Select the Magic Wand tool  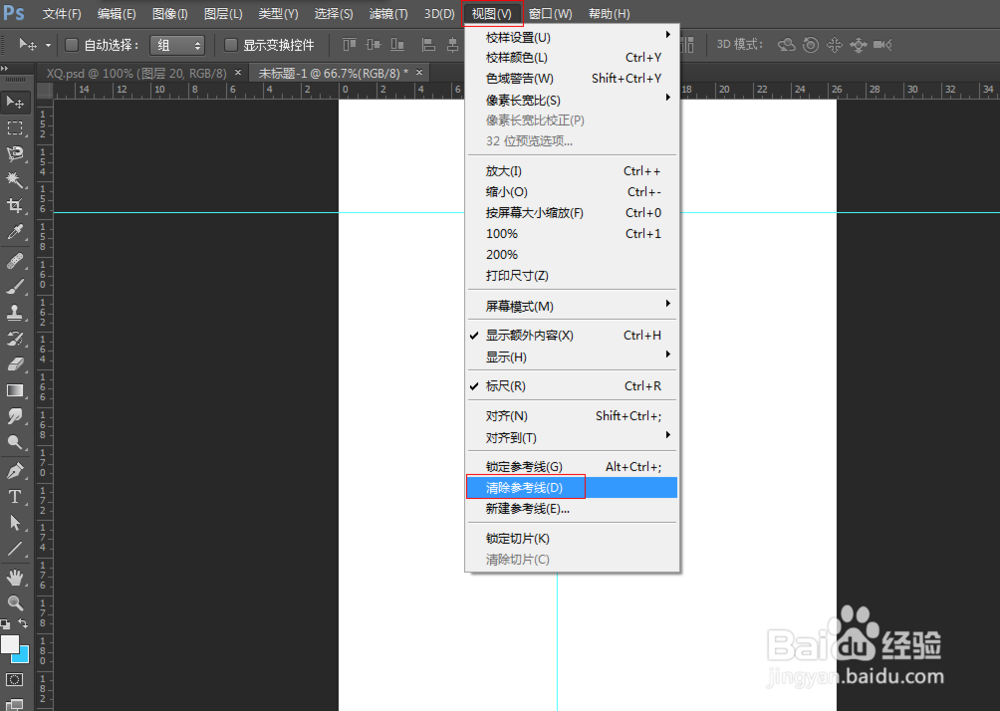(15, 180)
